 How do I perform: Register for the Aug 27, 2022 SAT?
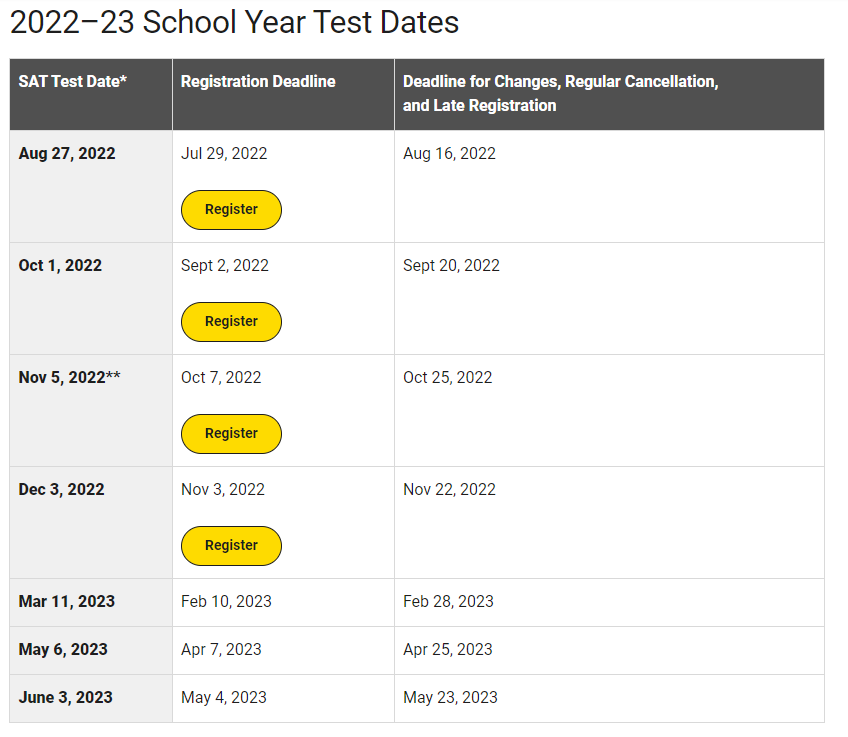(231, 210)
